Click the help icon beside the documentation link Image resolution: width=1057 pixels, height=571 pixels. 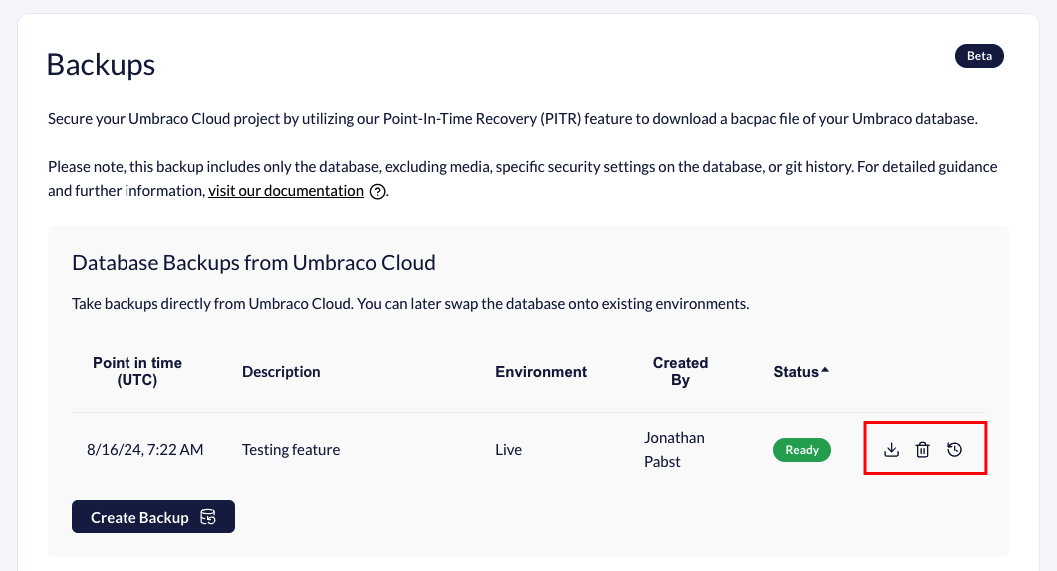(378, 191)
